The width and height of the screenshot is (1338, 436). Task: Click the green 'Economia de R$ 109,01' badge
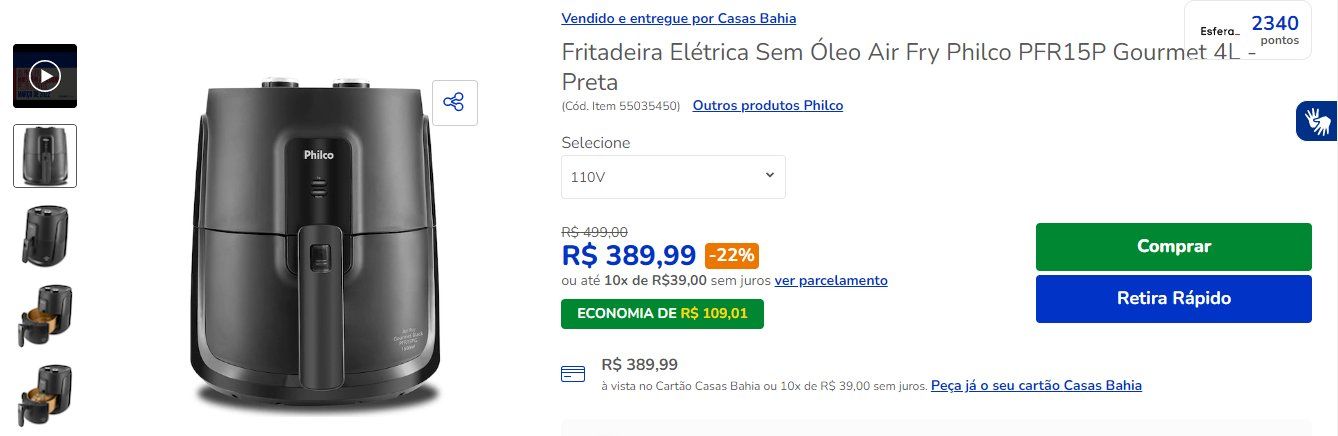click(662, 314)
